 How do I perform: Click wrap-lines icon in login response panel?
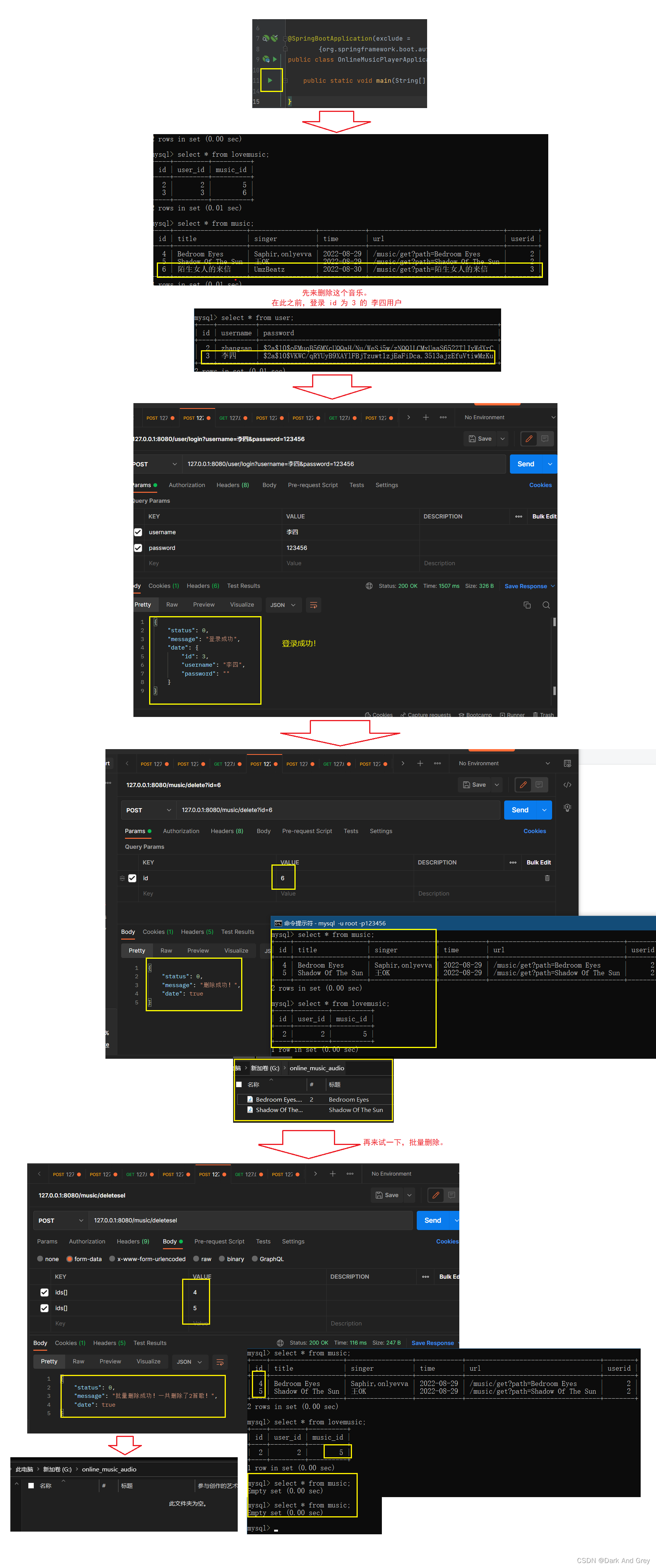(x=313, y=605)
